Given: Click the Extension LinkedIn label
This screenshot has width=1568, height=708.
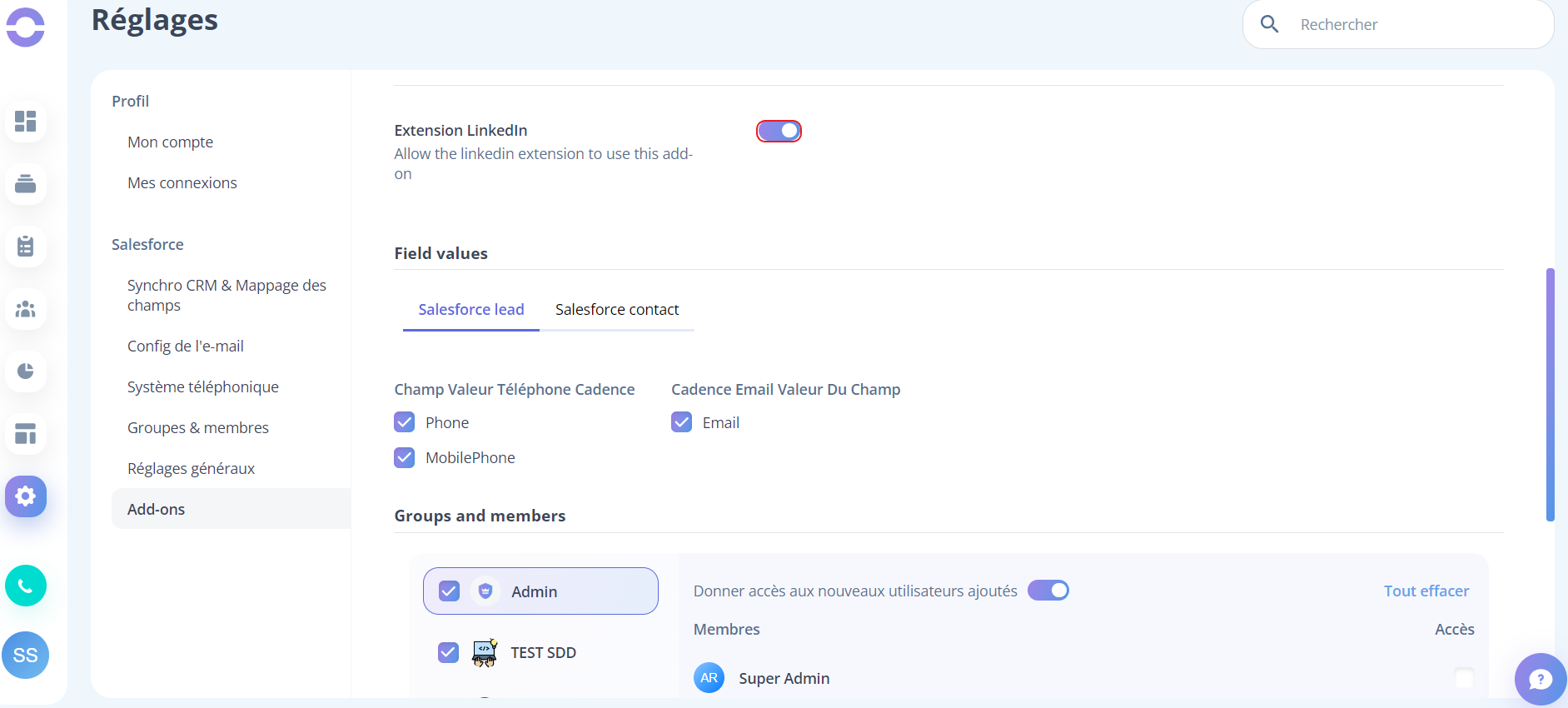Looking at the screenshot, I should click(x=461, y=131).
